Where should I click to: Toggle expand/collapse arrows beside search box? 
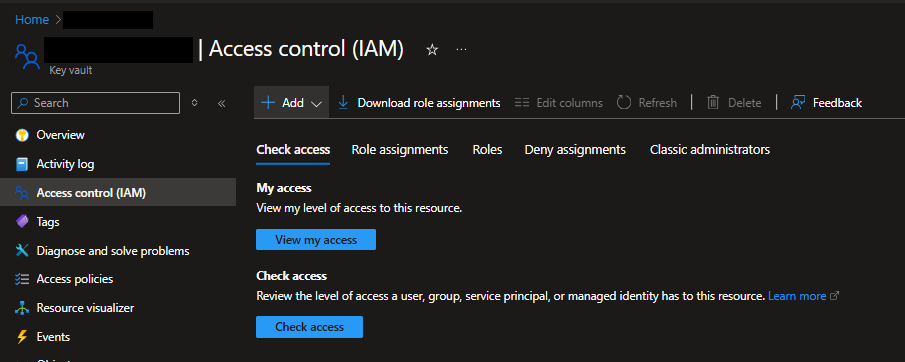coord(195,103)
